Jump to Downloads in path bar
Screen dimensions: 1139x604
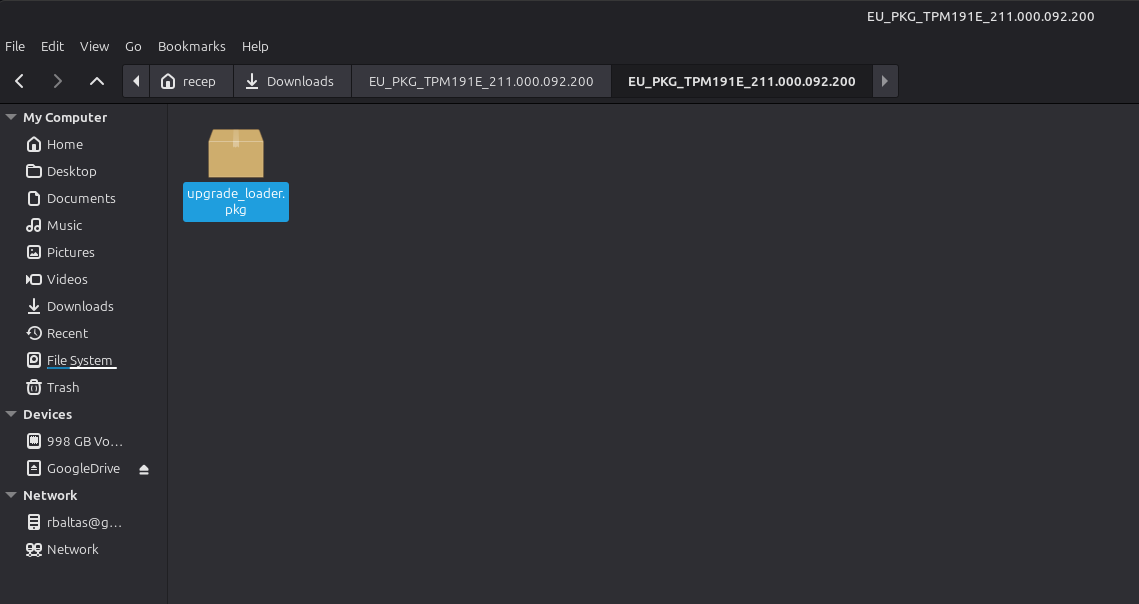click(293, 81)
